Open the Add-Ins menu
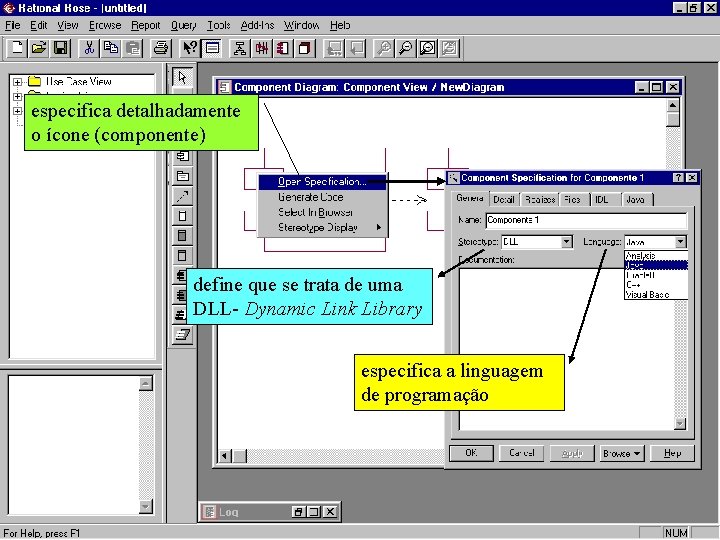 click(x=257, y=25)
